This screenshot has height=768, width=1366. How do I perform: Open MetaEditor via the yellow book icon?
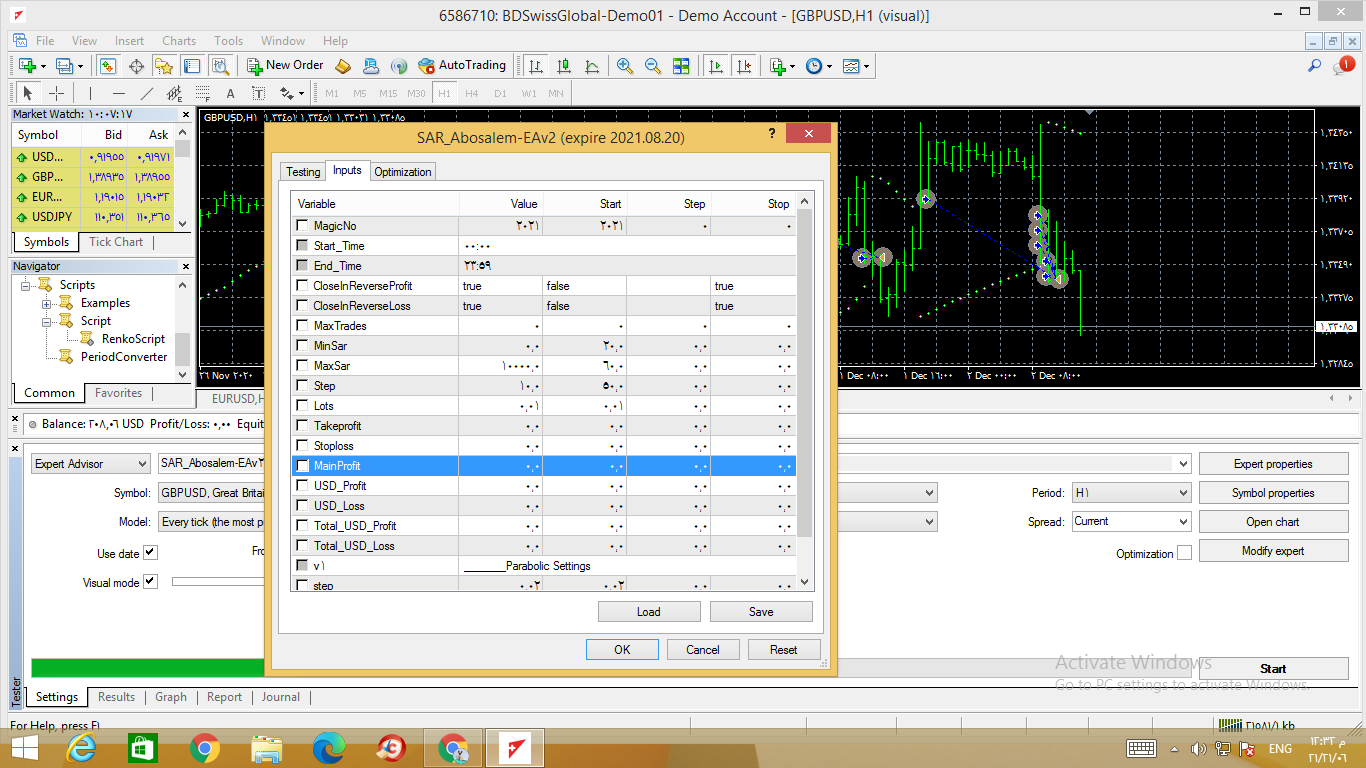tap(343, 66)
